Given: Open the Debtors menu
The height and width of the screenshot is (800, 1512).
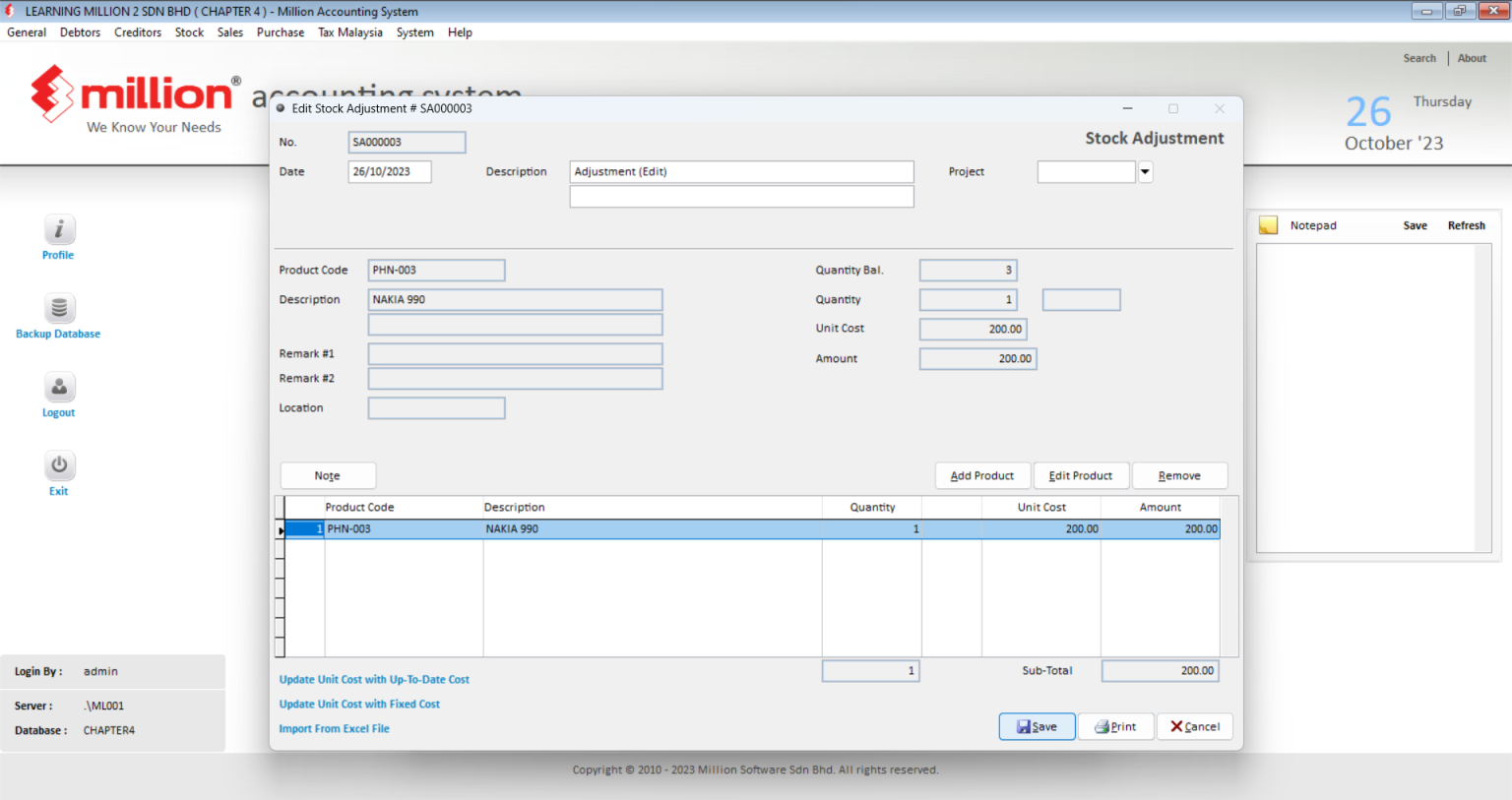Looking at the screenshot, I should (x=80, y=32).
